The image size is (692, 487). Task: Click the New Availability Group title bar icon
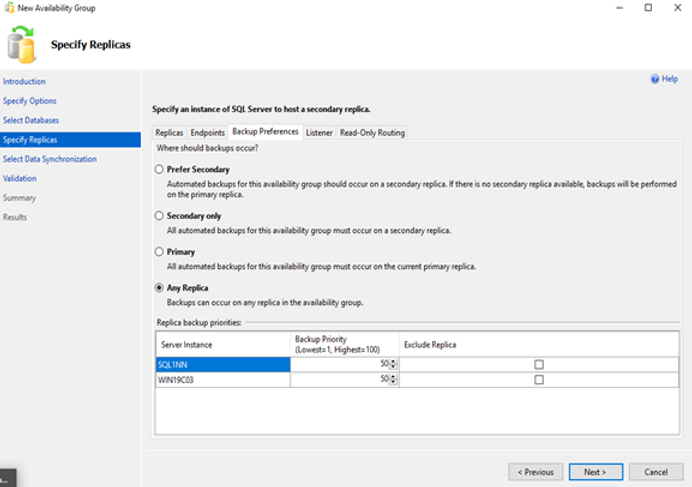8,7
